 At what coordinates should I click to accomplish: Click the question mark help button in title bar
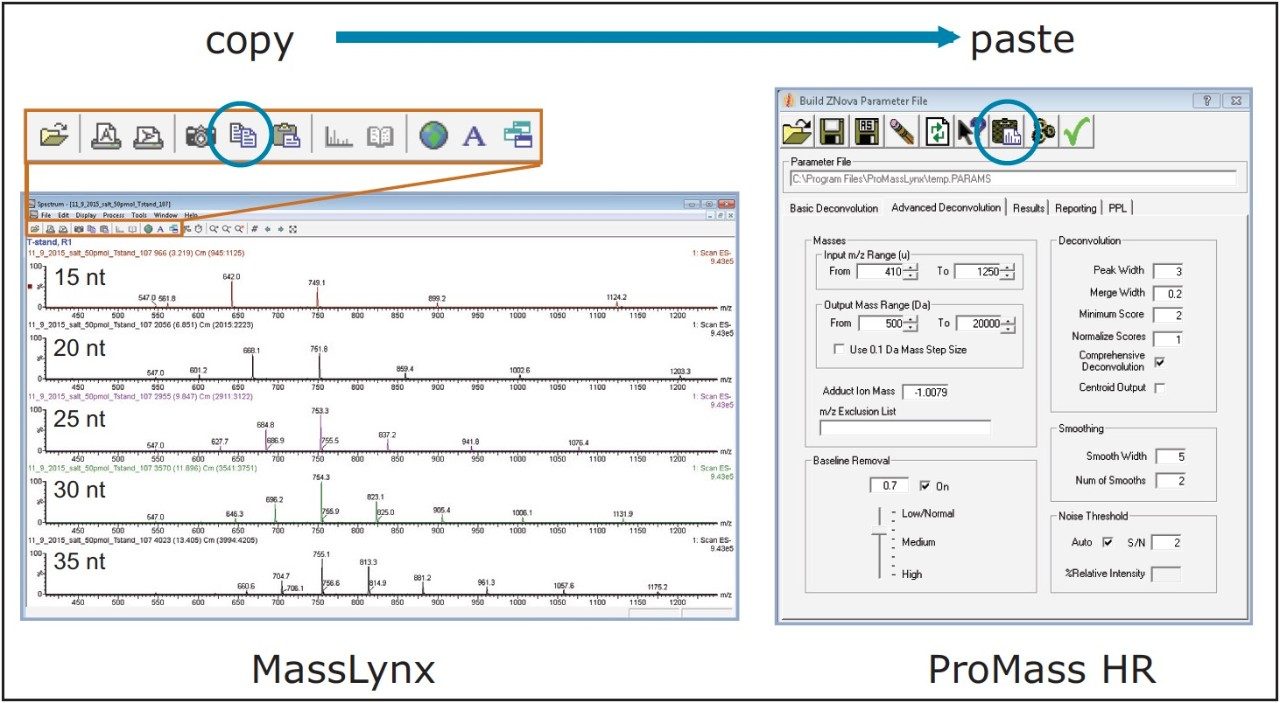pos(1207,101)
